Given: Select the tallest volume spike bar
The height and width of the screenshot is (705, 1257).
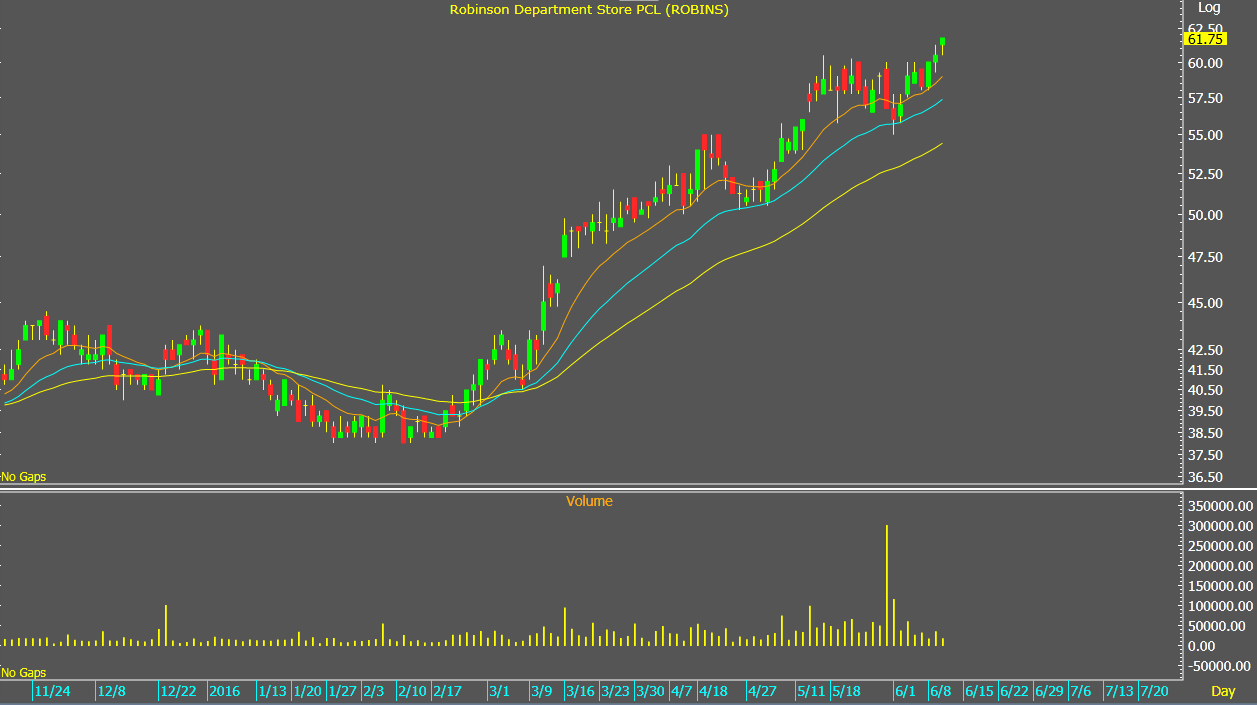Looking at the screenshot, I should click(x=887, y=585).
